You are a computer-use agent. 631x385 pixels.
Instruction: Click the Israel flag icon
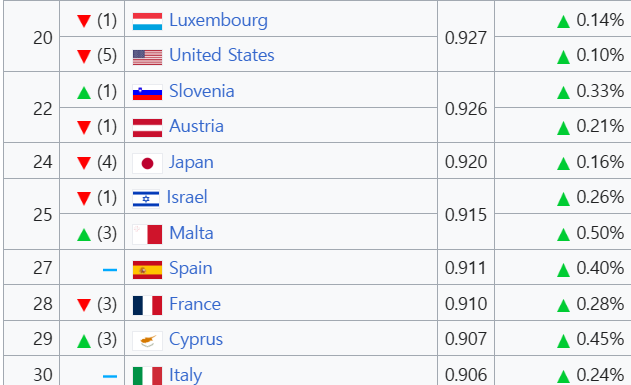tap(146, 199)
